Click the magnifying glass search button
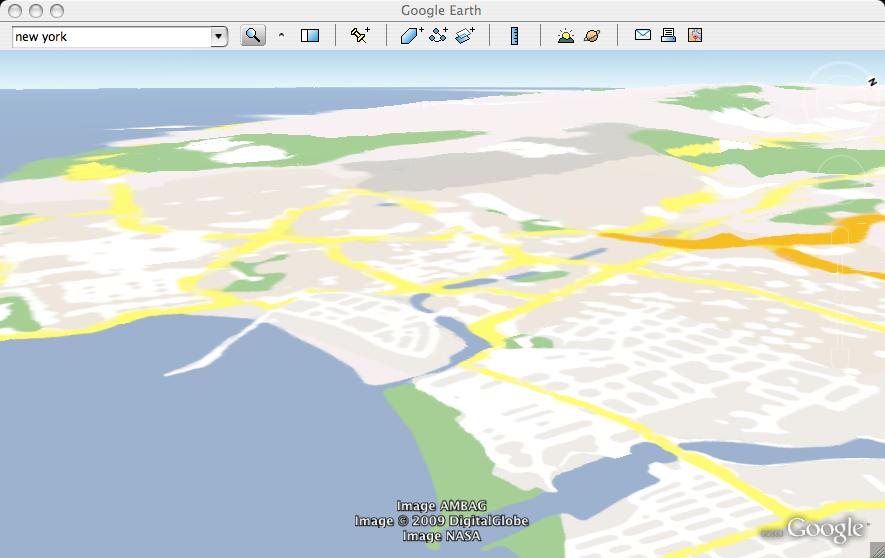The image size is (885, 558). click(x=253, y=36)
